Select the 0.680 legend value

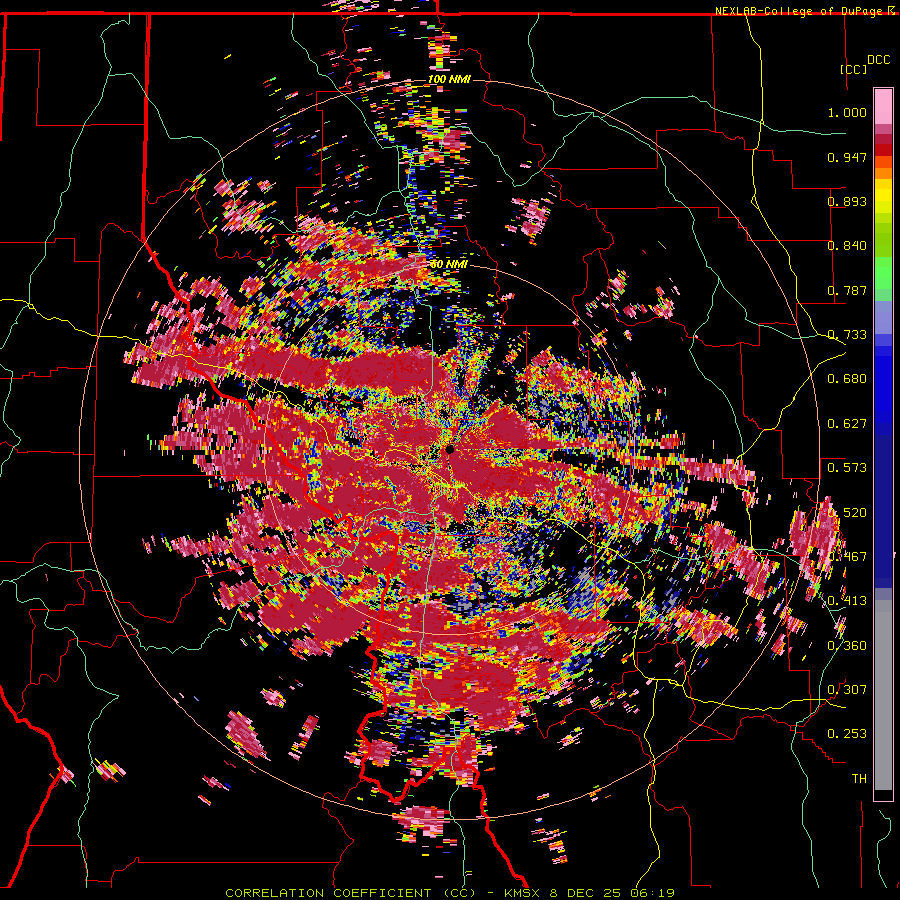pos(847,379)
